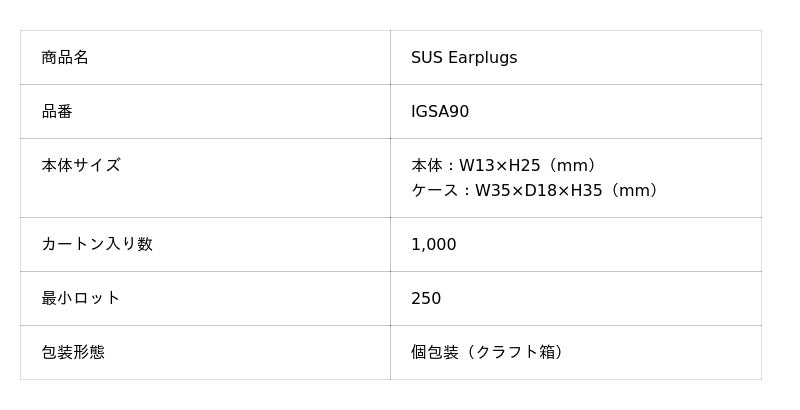Click the 包装形態 label cell

point(205,352)
